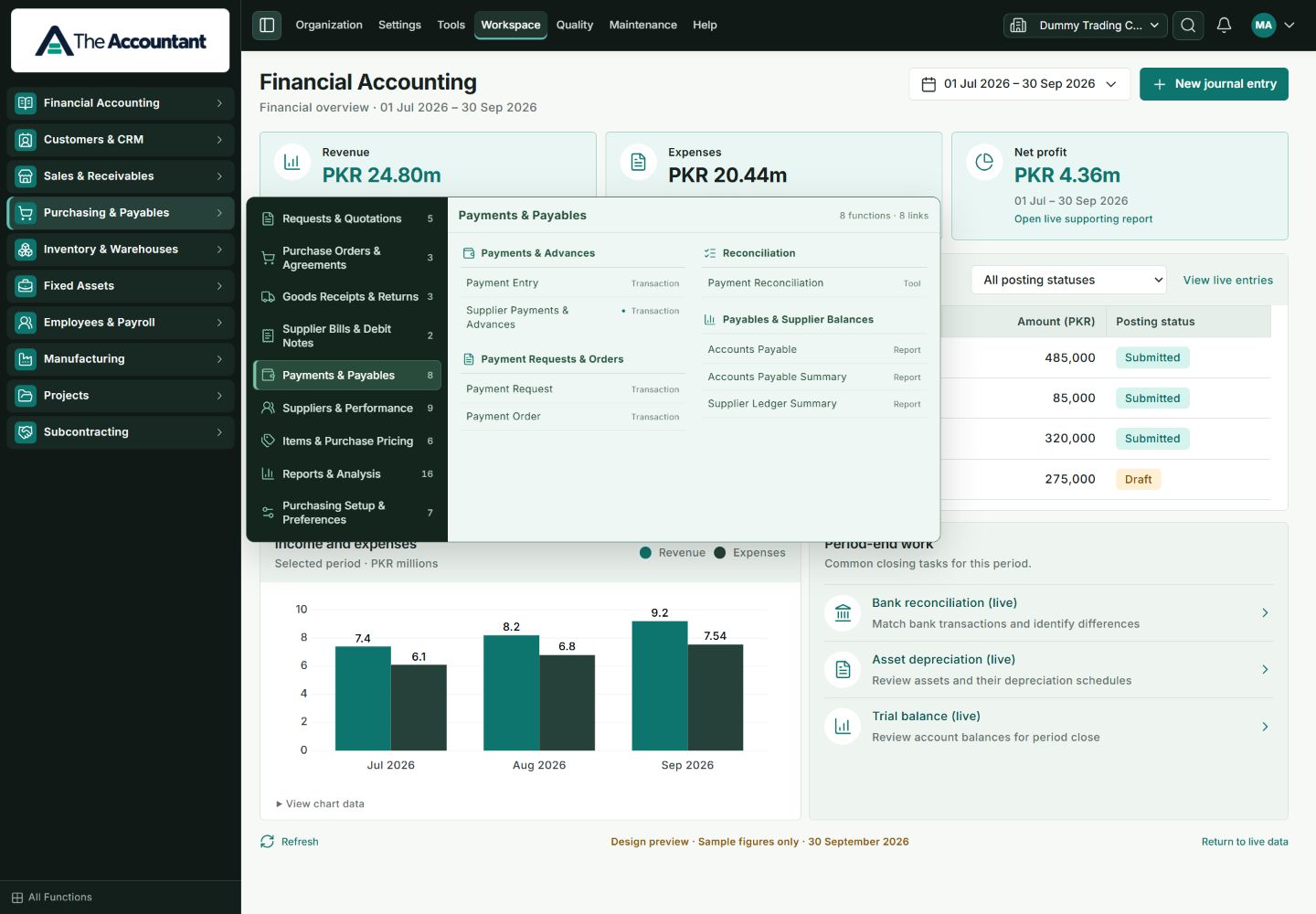Expand the user account menu chevron

(1289, 26)
